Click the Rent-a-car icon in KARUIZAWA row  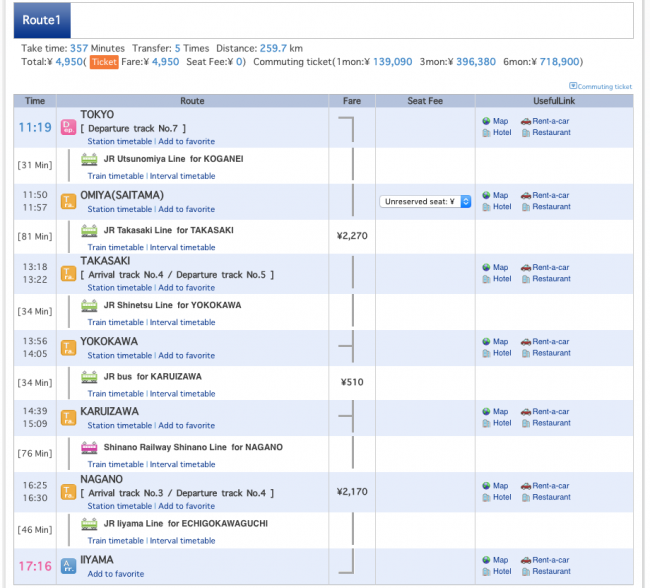pyautogui.click(x=526, y=412)
